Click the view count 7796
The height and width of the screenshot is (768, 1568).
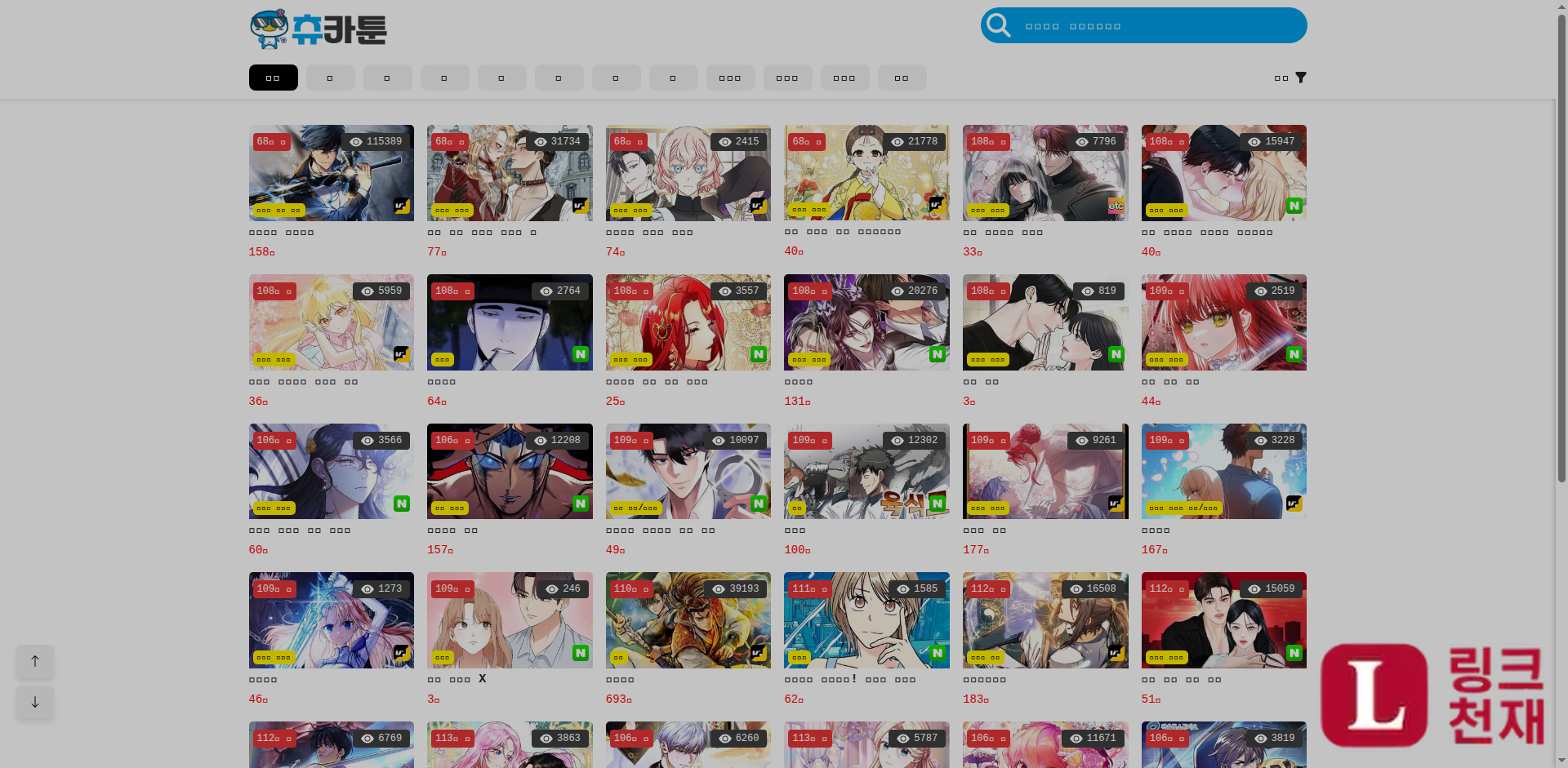pyautogui.click(x=1104, y=142)
